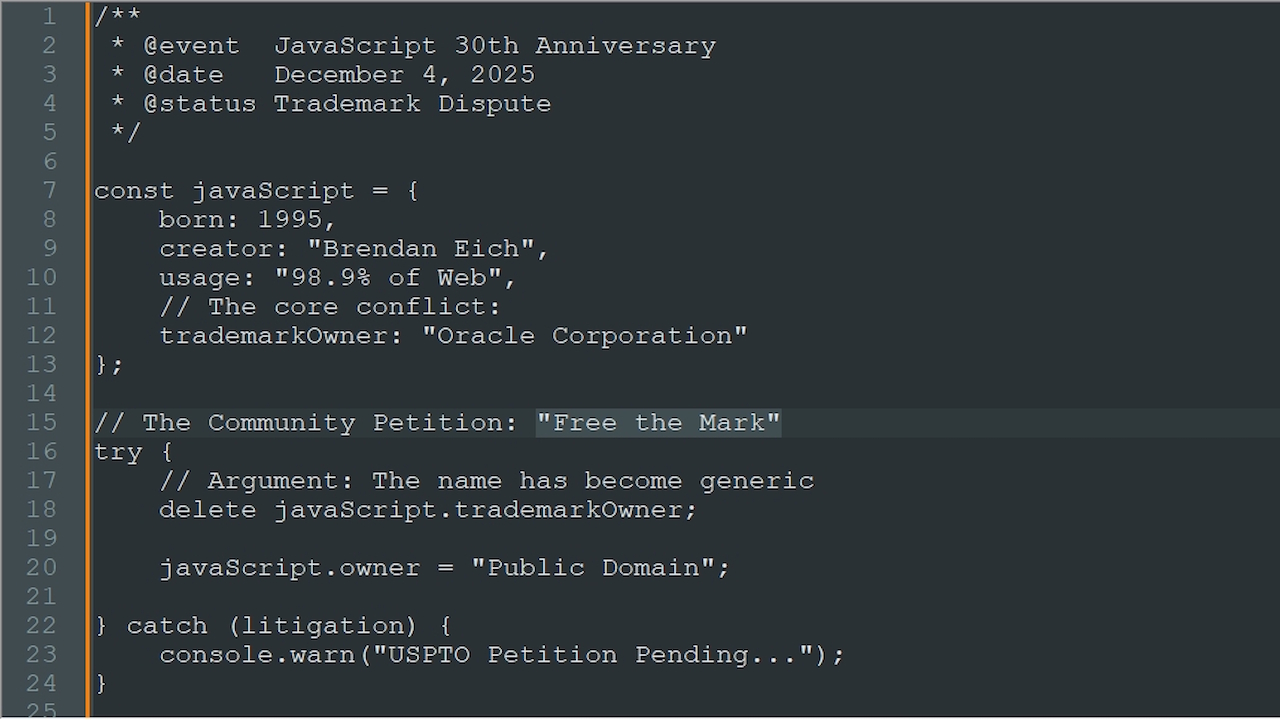Image resolution: width=1280 pixels, height=720 pixels.
Task: Click line number 15 in the gutter
Action: pos(42,422)
